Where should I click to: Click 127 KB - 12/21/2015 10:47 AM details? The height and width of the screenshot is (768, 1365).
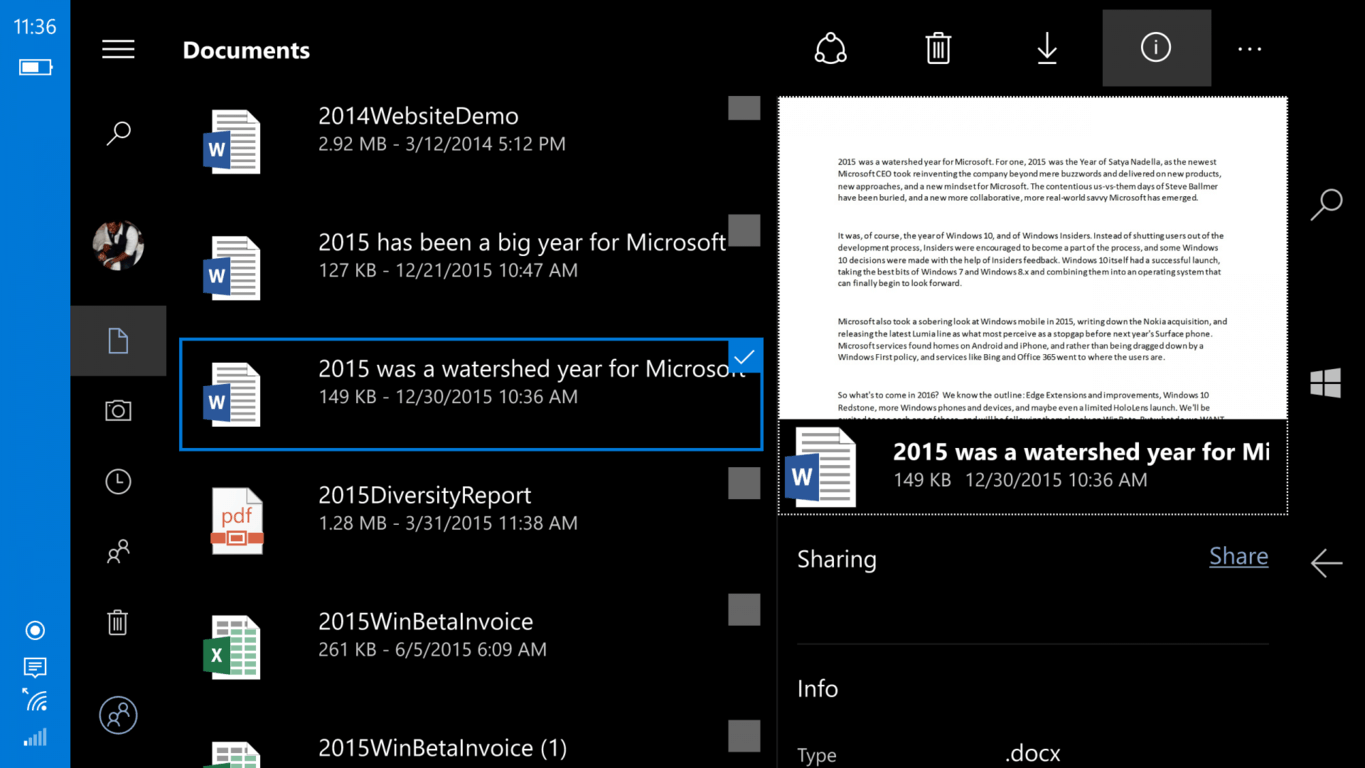coord(448,270)
